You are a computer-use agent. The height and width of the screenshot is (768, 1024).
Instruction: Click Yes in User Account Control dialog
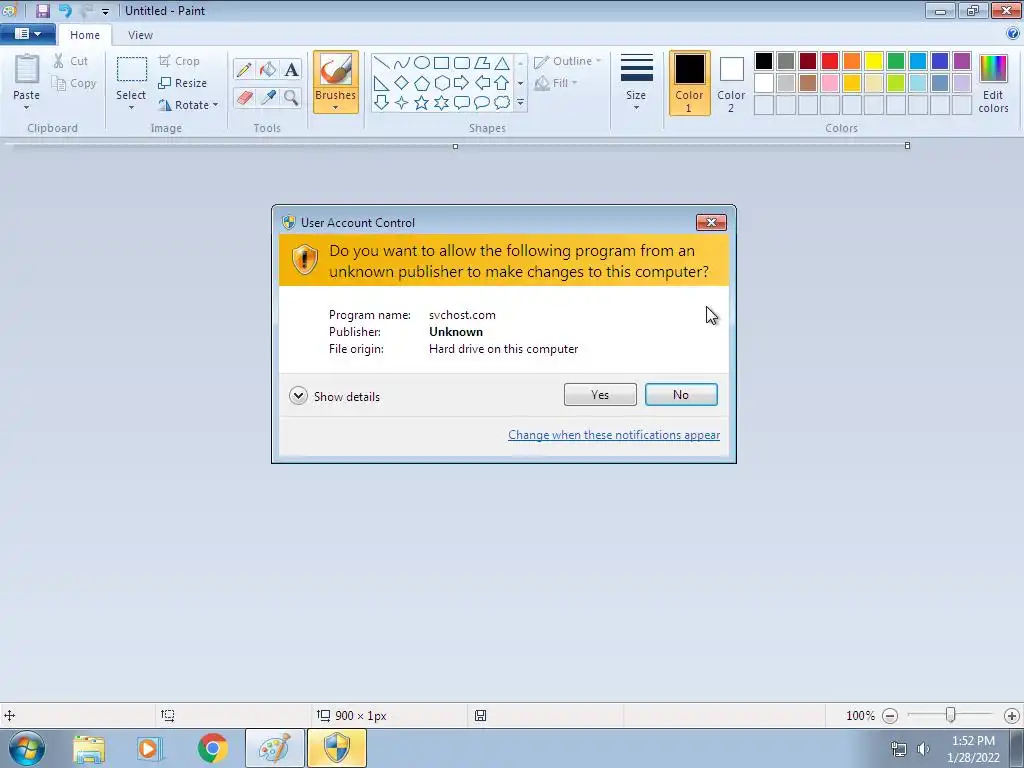[600, 394]
